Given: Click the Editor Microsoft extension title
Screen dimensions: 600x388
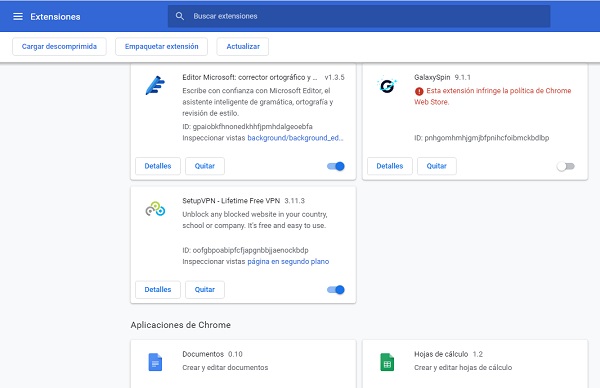Looking at the screenshot, I should point(250,77).
